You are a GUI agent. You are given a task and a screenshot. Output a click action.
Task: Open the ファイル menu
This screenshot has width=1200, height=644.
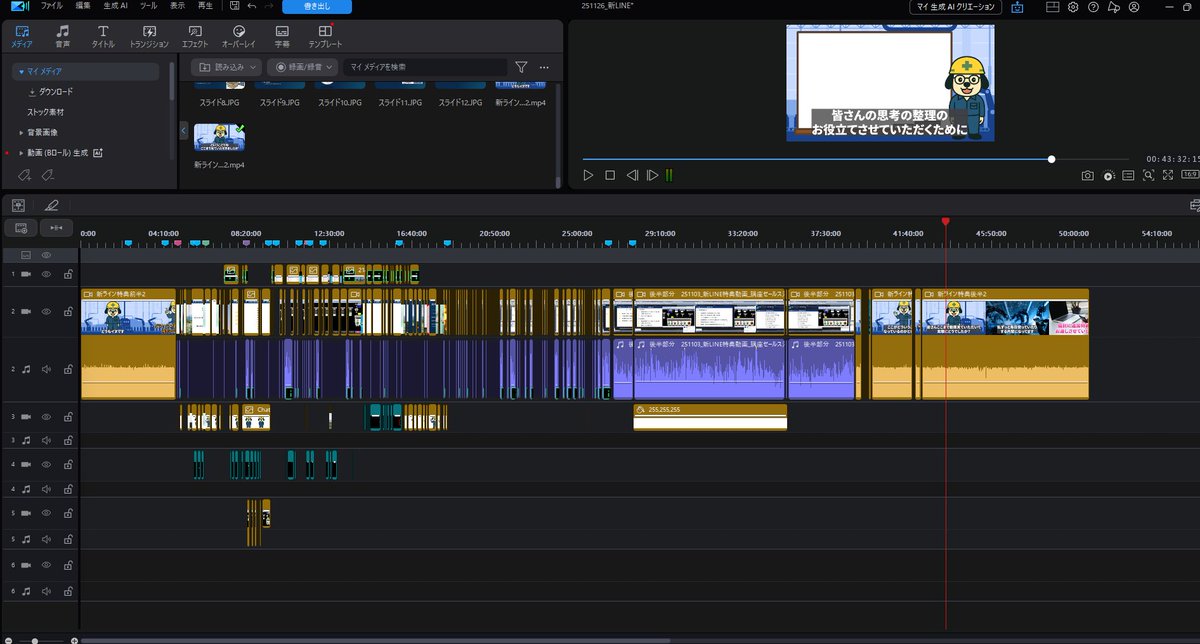[x=51, y=6]
